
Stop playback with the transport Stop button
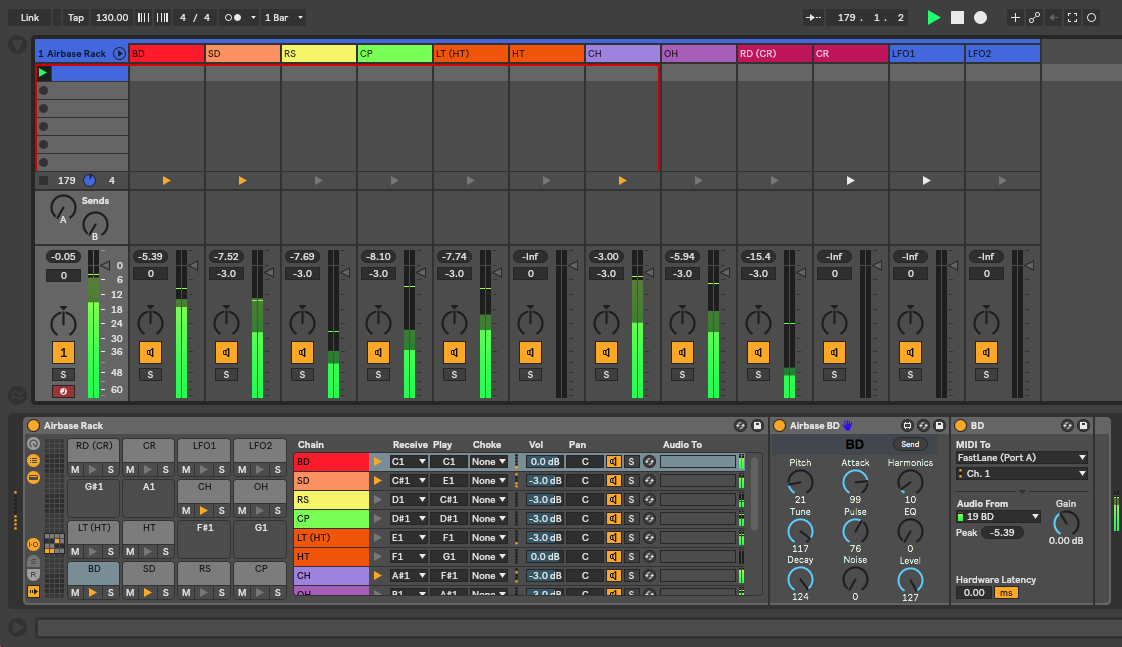pyautogui.click(x=957, y=17)
